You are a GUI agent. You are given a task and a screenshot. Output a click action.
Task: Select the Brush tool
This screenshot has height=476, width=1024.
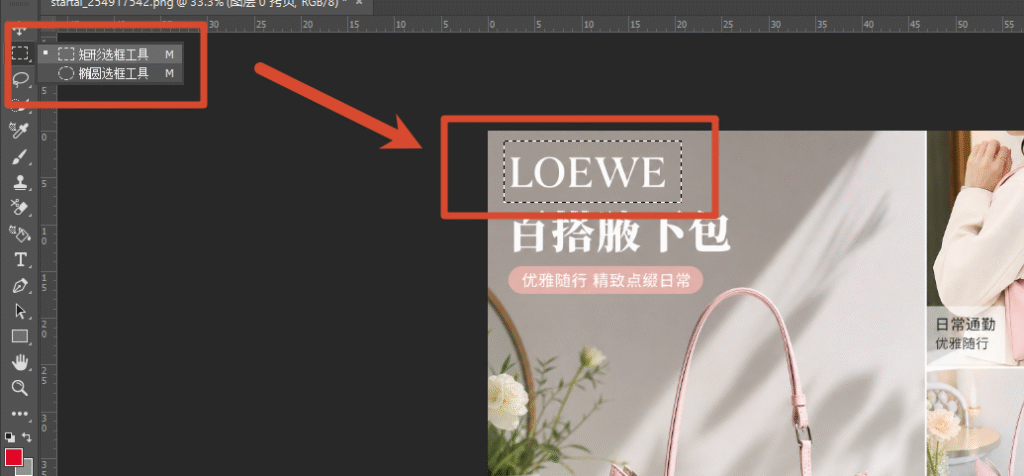20,157
